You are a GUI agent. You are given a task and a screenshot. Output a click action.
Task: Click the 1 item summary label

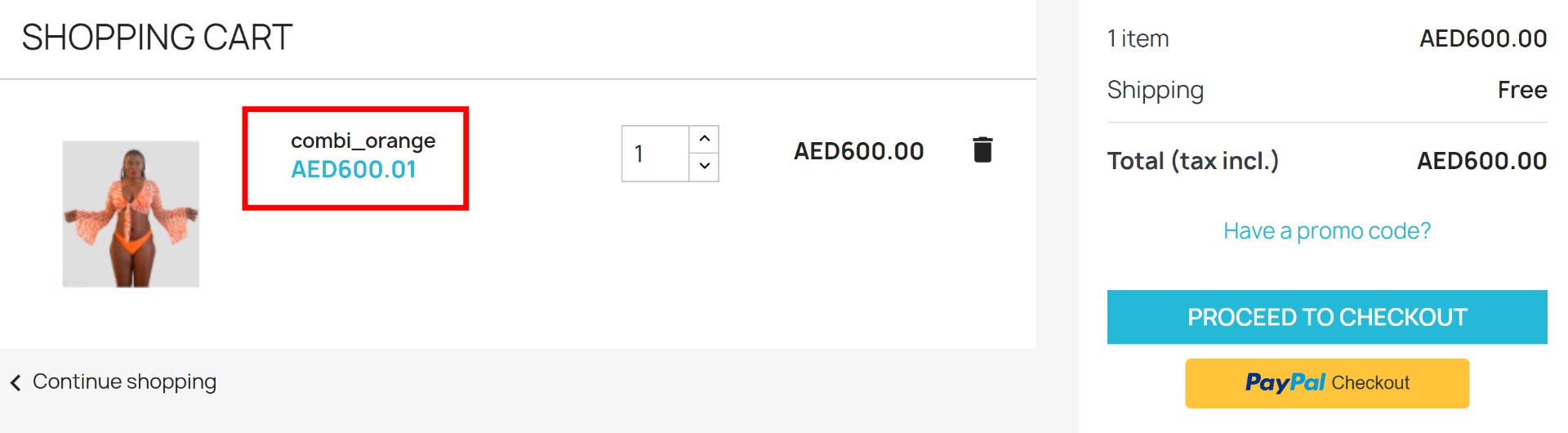[x=1138, y=38]
